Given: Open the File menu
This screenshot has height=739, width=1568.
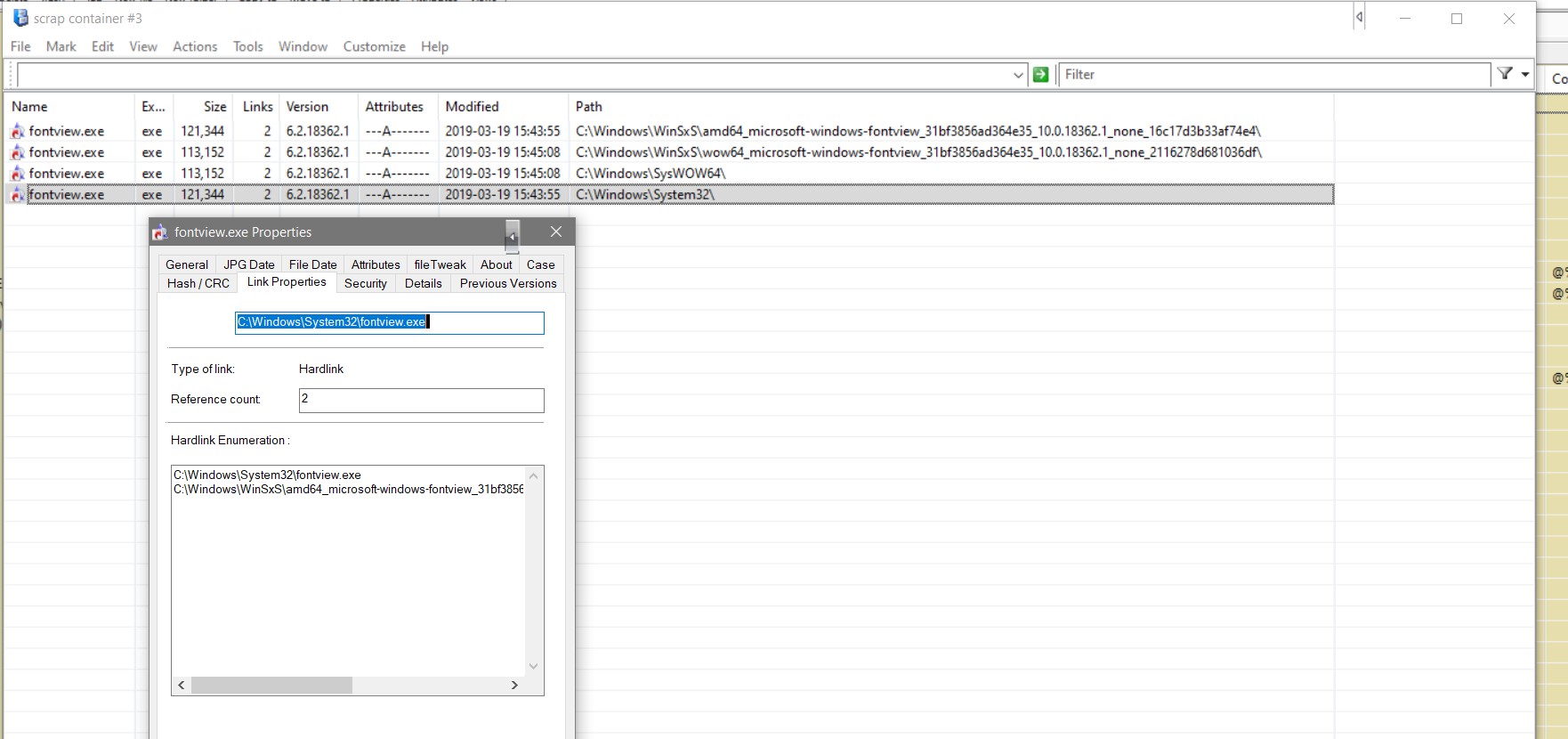Looking at the screenshot, I should [x=20, y=46].
